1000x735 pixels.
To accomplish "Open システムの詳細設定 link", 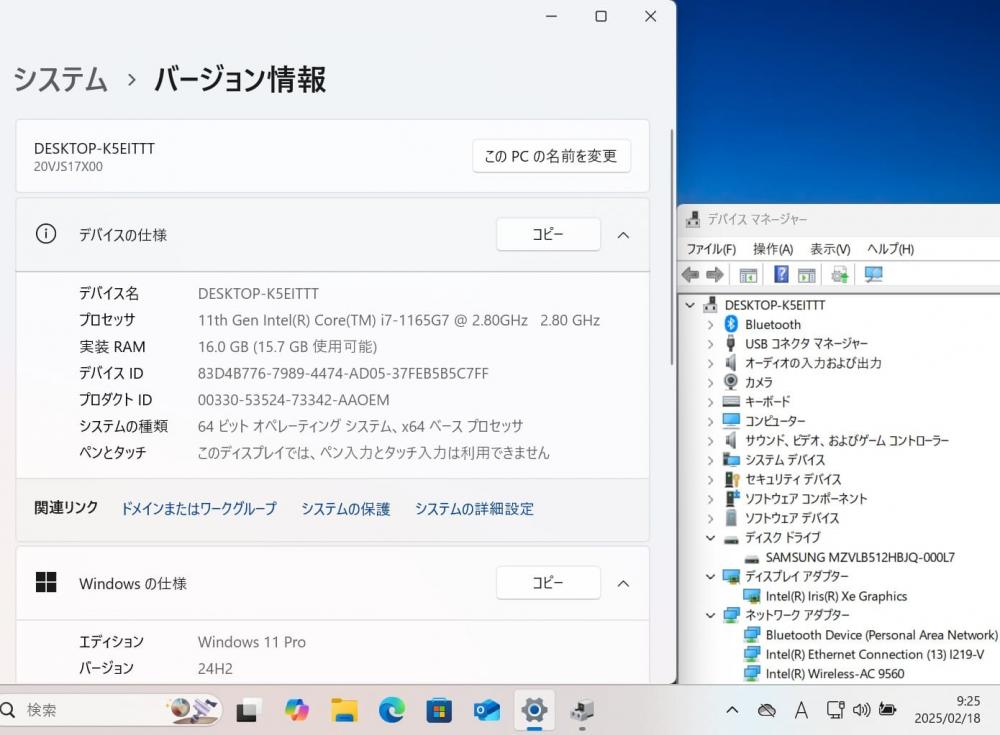I will point(474,509).
